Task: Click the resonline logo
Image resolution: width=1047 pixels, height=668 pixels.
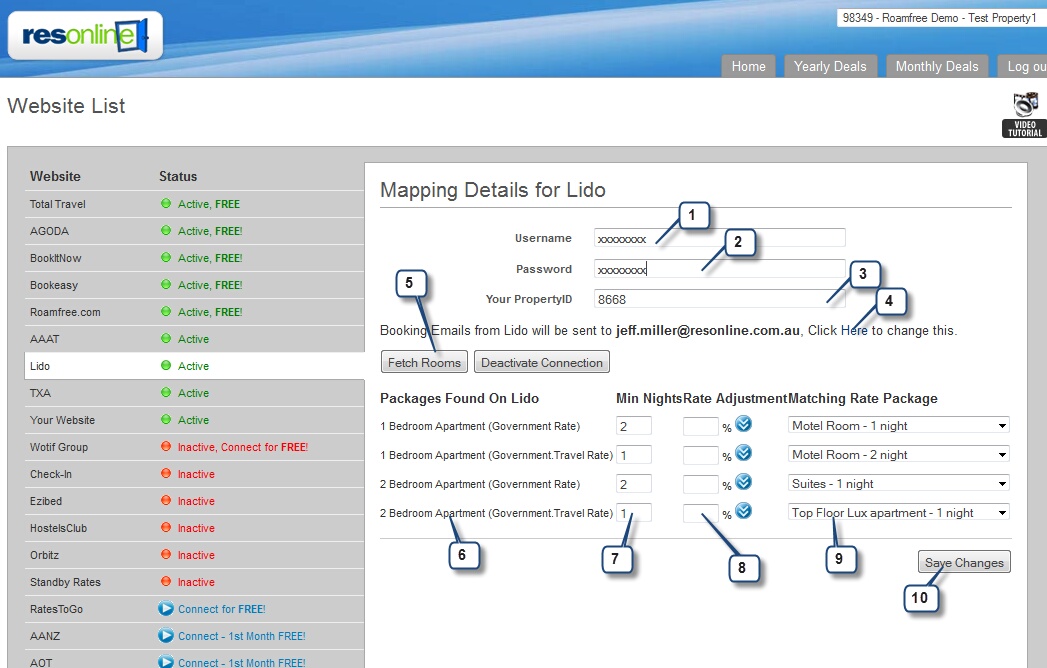Action: pos(85,35)
